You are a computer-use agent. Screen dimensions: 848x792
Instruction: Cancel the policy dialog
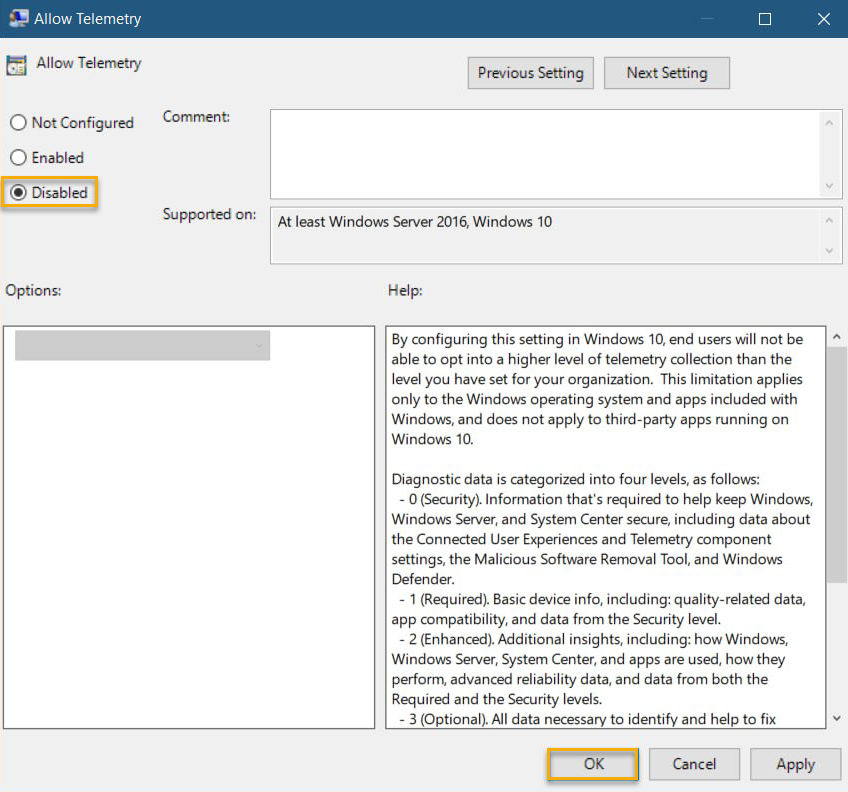(694, 764)
